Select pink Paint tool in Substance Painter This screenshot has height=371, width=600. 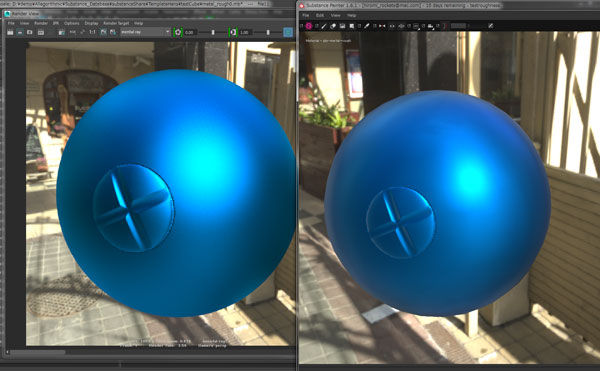[x=308, y=26]
